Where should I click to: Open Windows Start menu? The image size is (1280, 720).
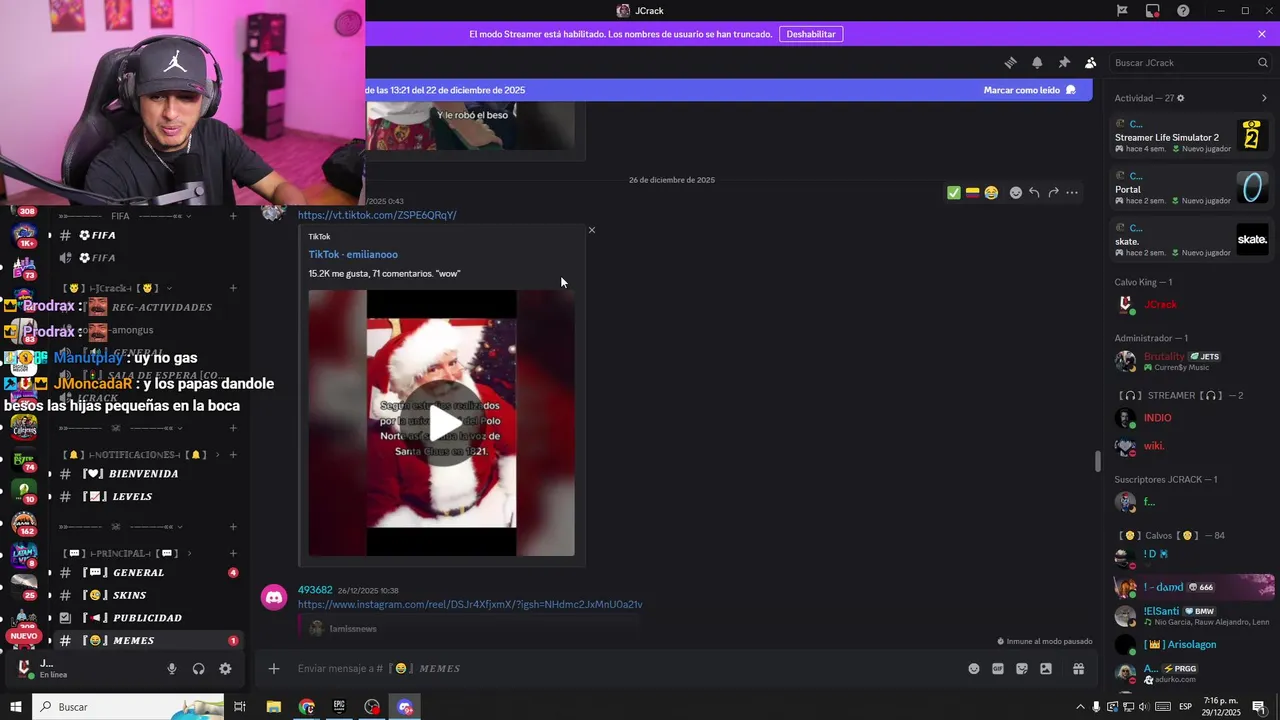pos(16,707)
